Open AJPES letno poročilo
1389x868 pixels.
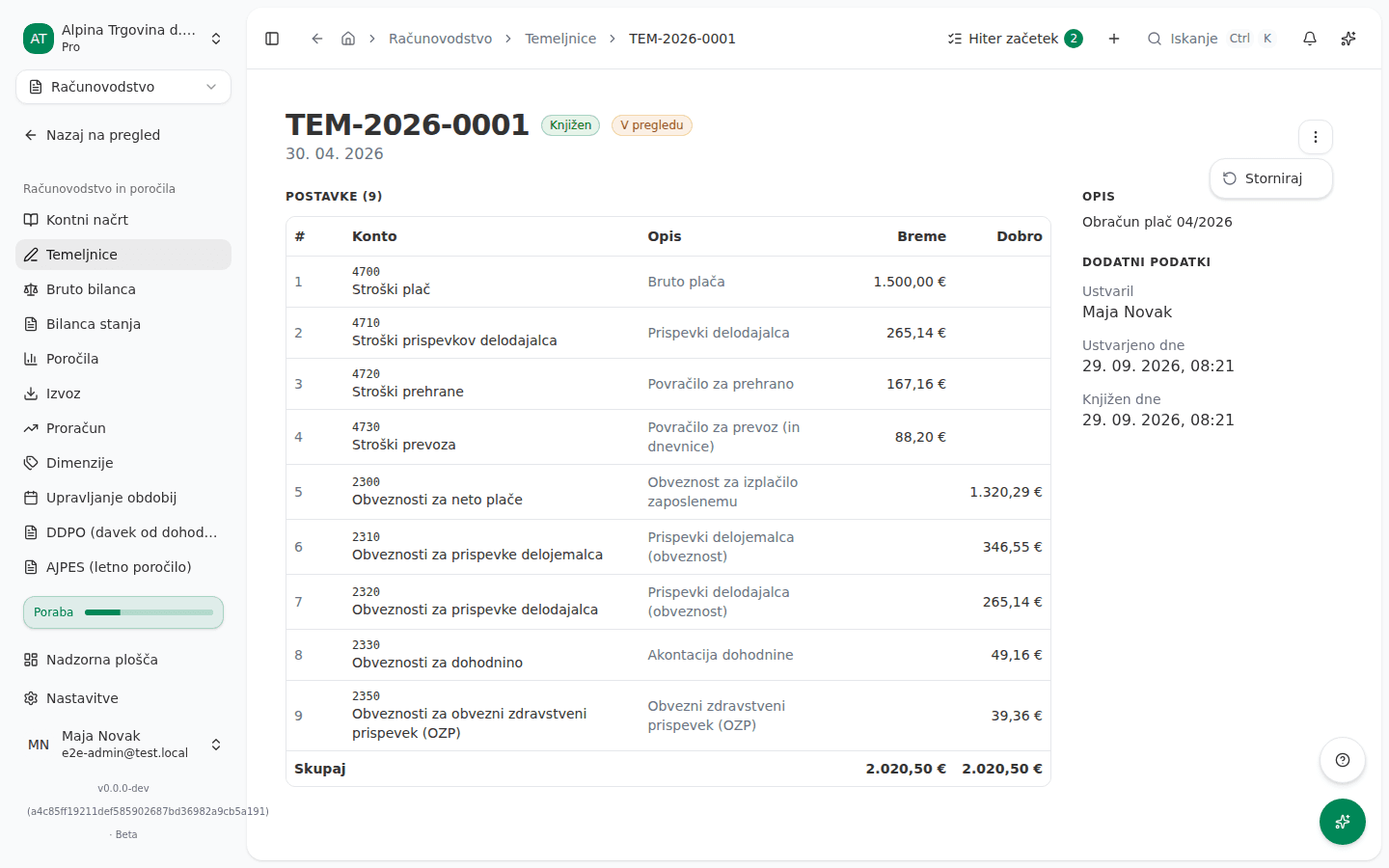pos(123,567)
